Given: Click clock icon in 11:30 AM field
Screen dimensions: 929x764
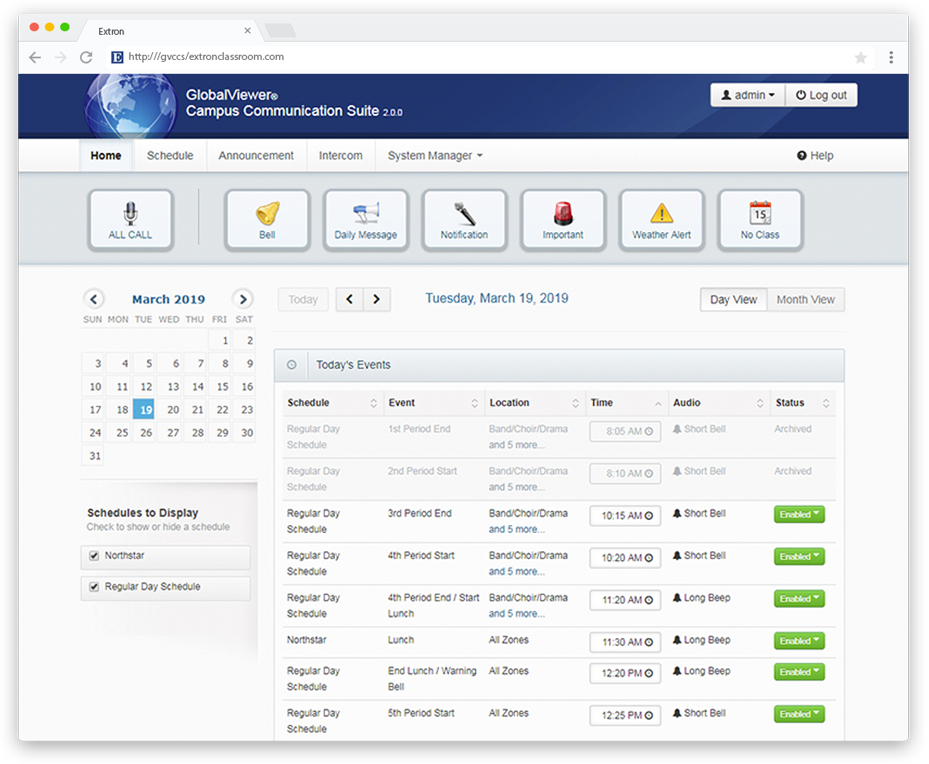Looking at the screenshot, I should [649, 642].
